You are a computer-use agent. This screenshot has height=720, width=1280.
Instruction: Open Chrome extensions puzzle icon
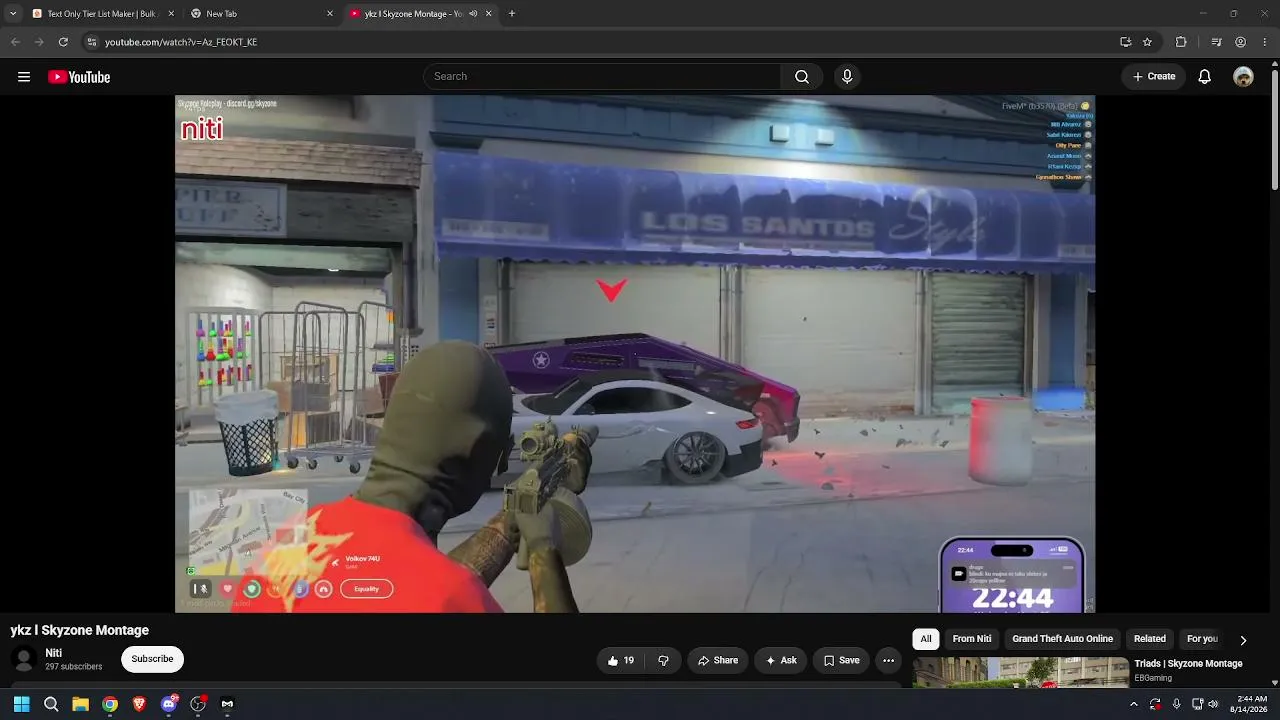[x=1181, y=42]
